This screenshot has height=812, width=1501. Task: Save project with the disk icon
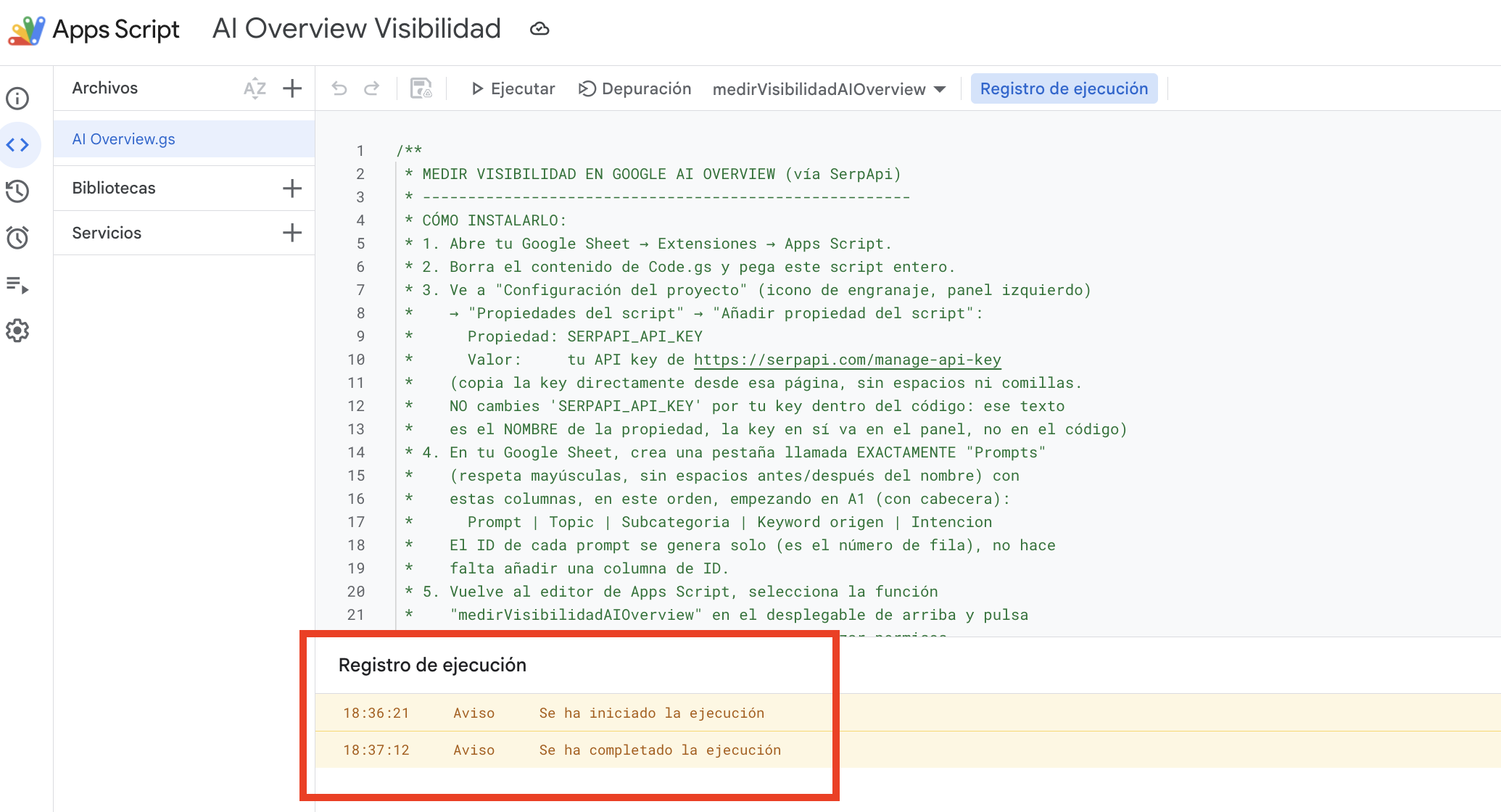tap(421, 88)
